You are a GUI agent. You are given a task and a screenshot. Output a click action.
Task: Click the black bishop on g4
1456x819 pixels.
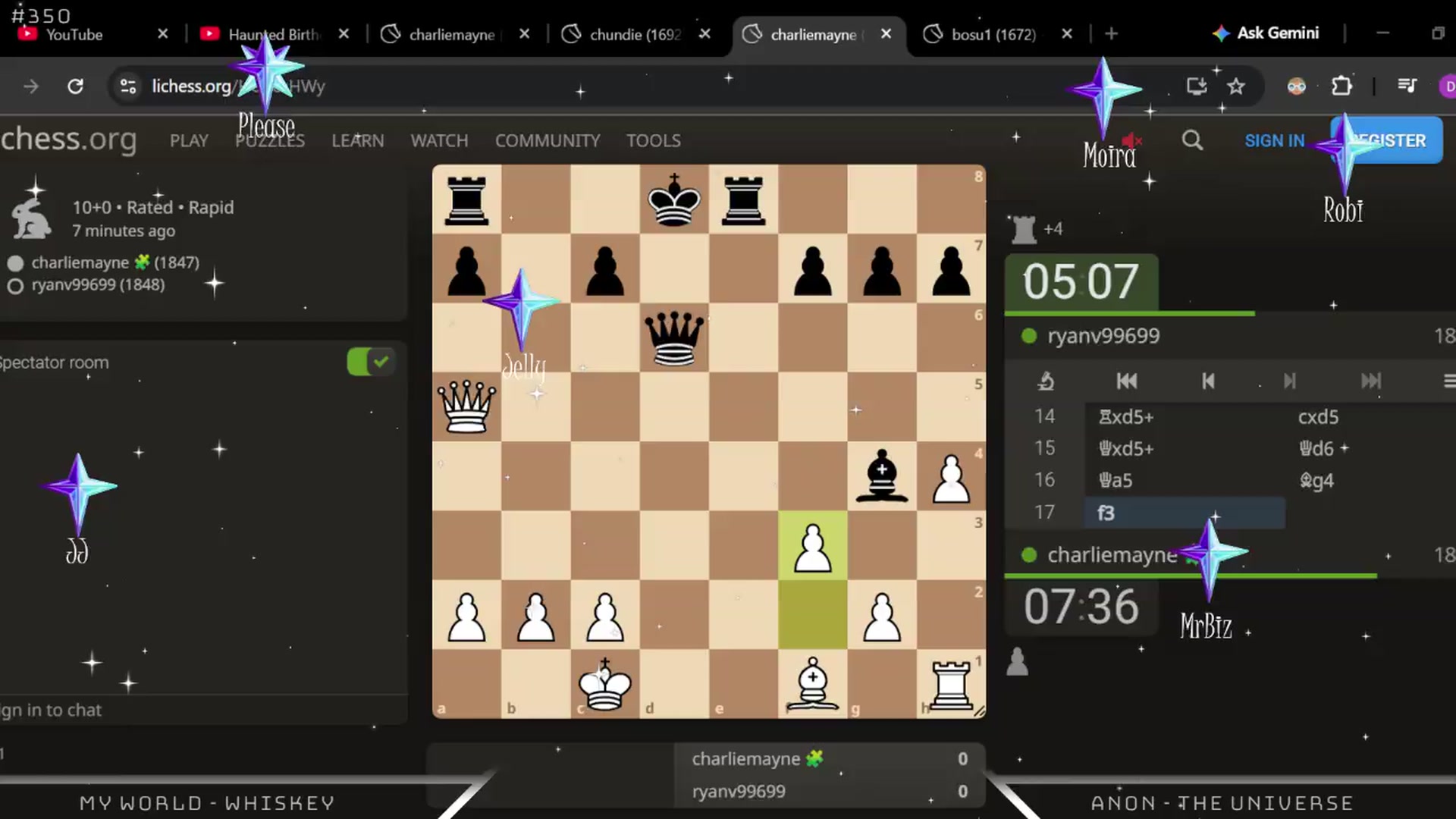click(882, 476)
